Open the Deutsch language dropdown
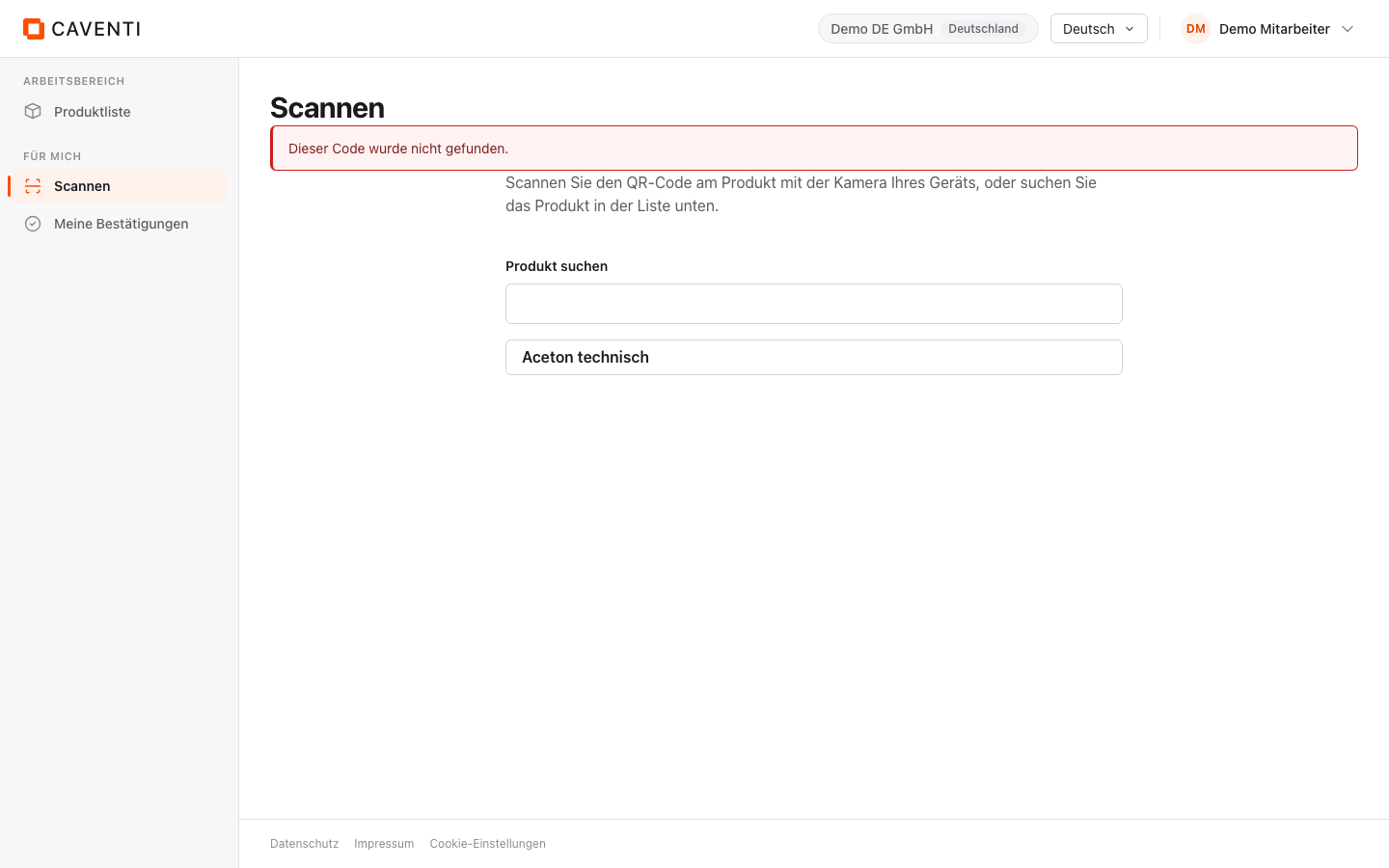The width and height of the screenshot is (1389, 868). [1099, 29]
